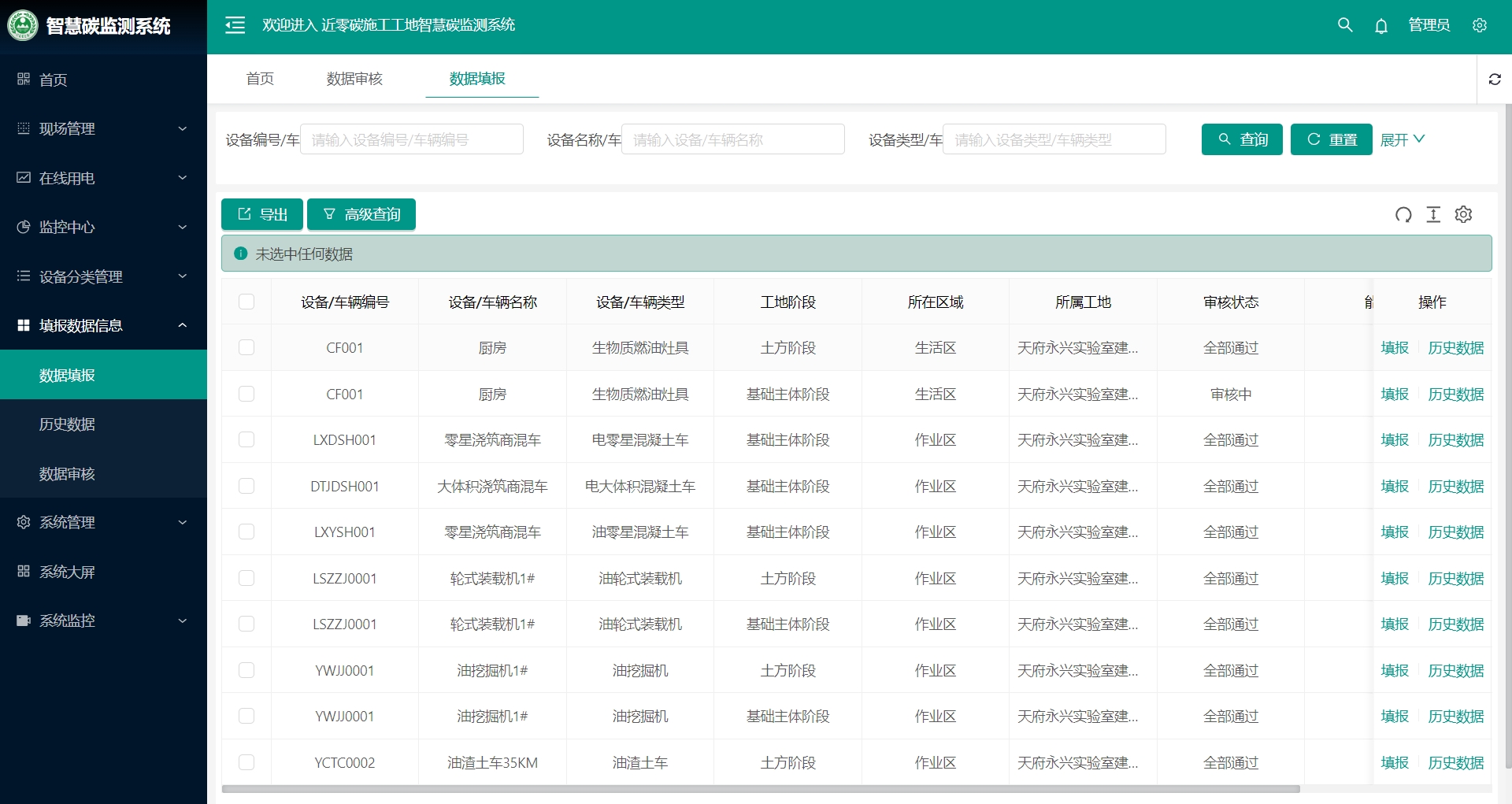Check the LSZZJ0001 土方阶段 row checkbox
Screen dimensions: 1512x804
click(x=246, y=578)
